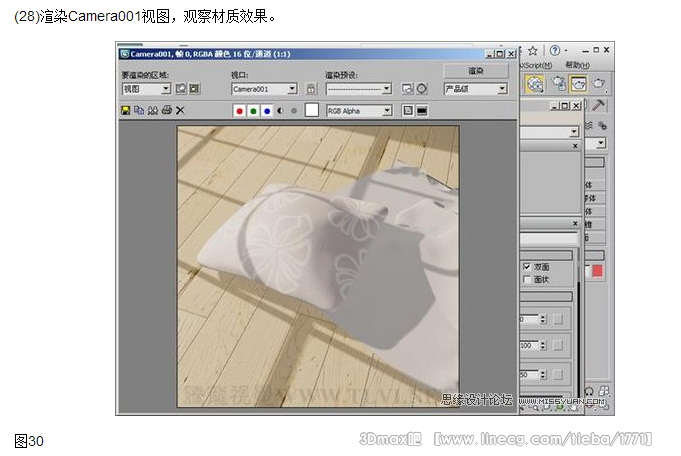
Task: Click the red object color swatch
Action: [x=598, y=271]
